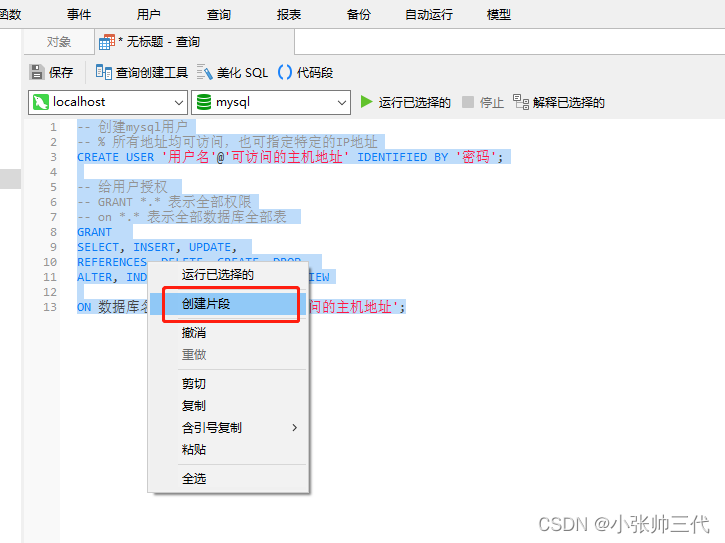725x543 pixels.
Task: Open the 用户 menu
Action: coord(149,15)
